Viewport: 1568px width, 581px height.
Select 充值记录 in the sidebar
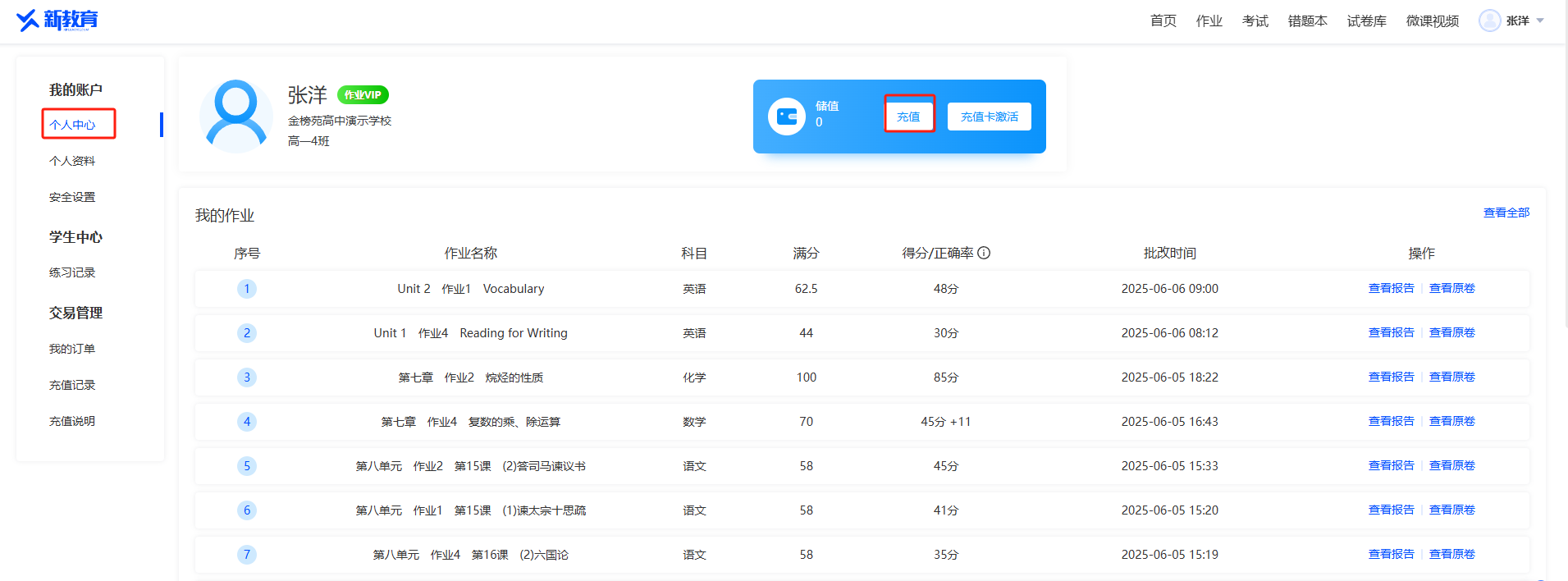coord(72,385)
